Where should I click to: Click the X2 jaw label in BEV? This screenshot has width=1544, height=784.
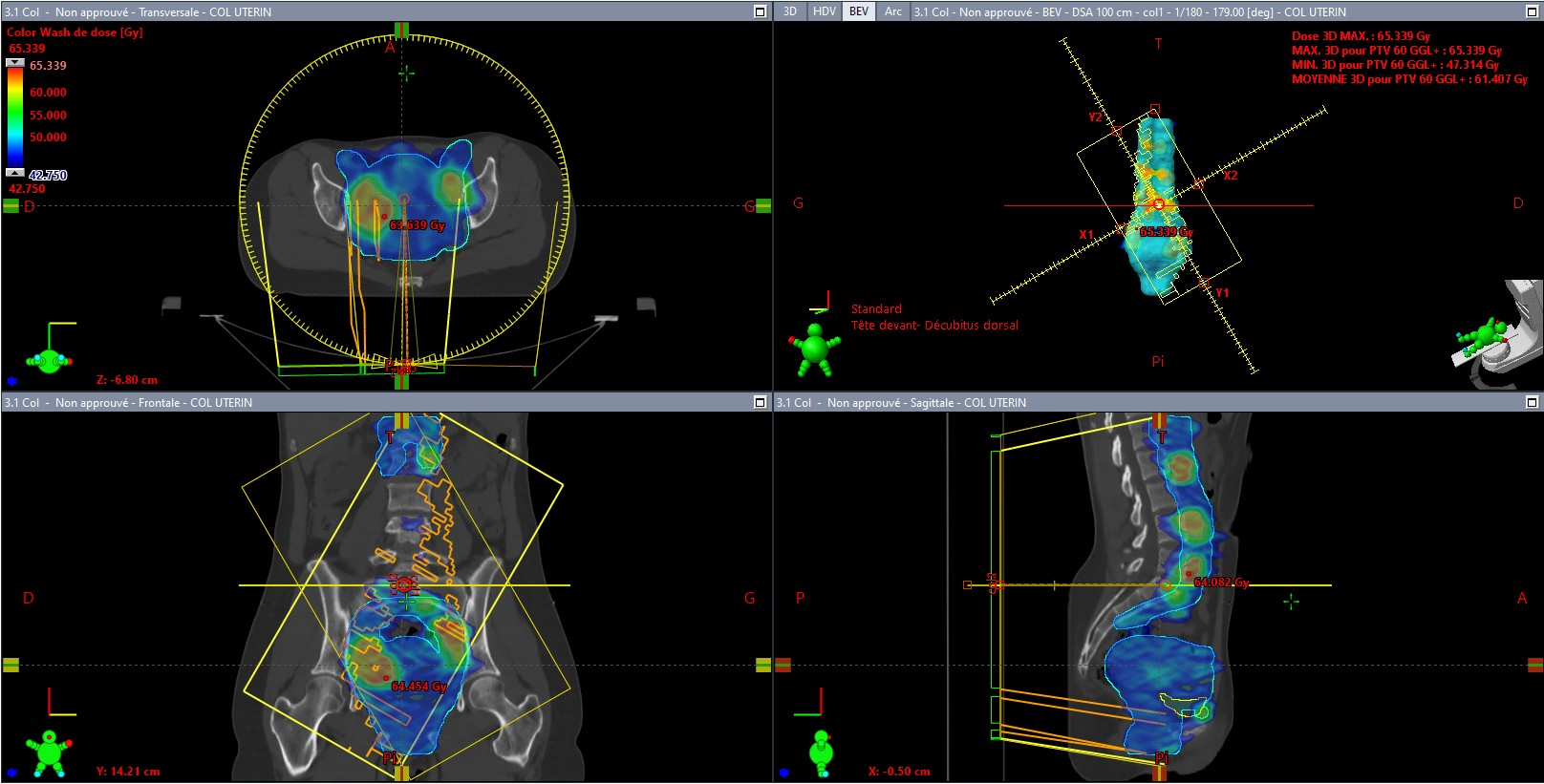click(x=1231, y=176)
